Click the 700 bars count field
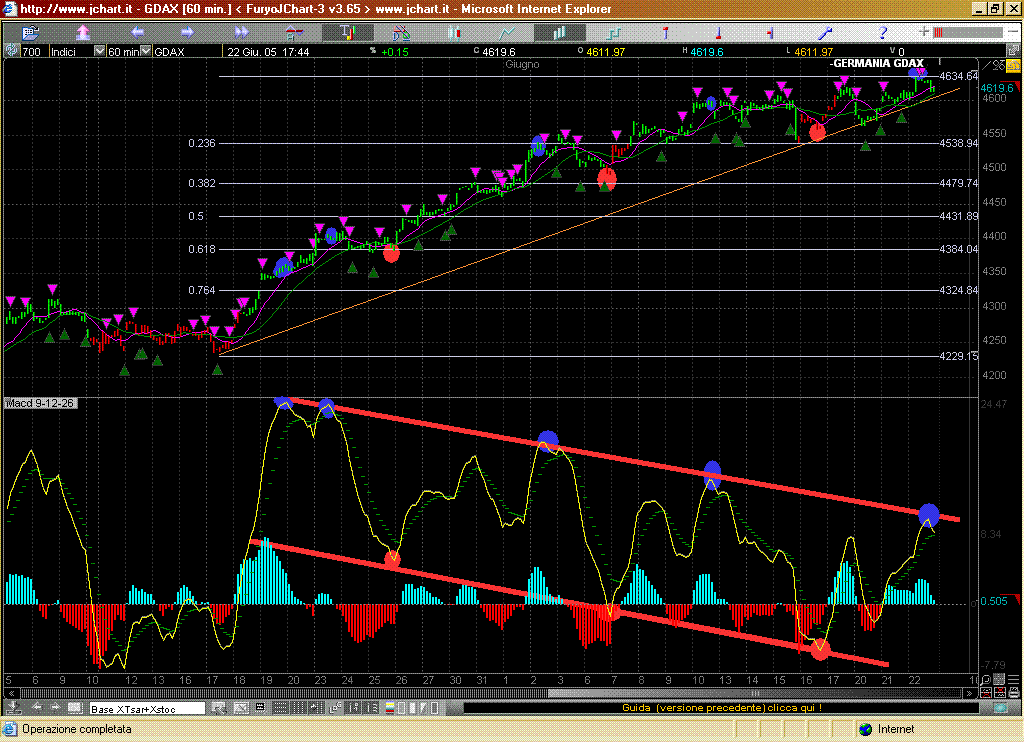This screenshot has height=742, width=1024. 31,51
